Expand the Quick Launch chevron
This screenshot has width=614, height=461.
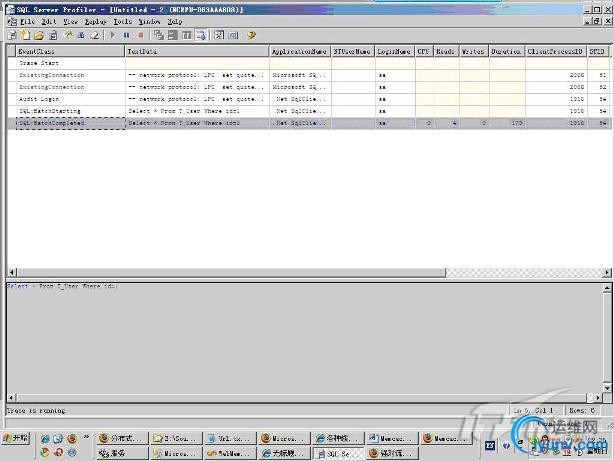[x=86, y=436]
